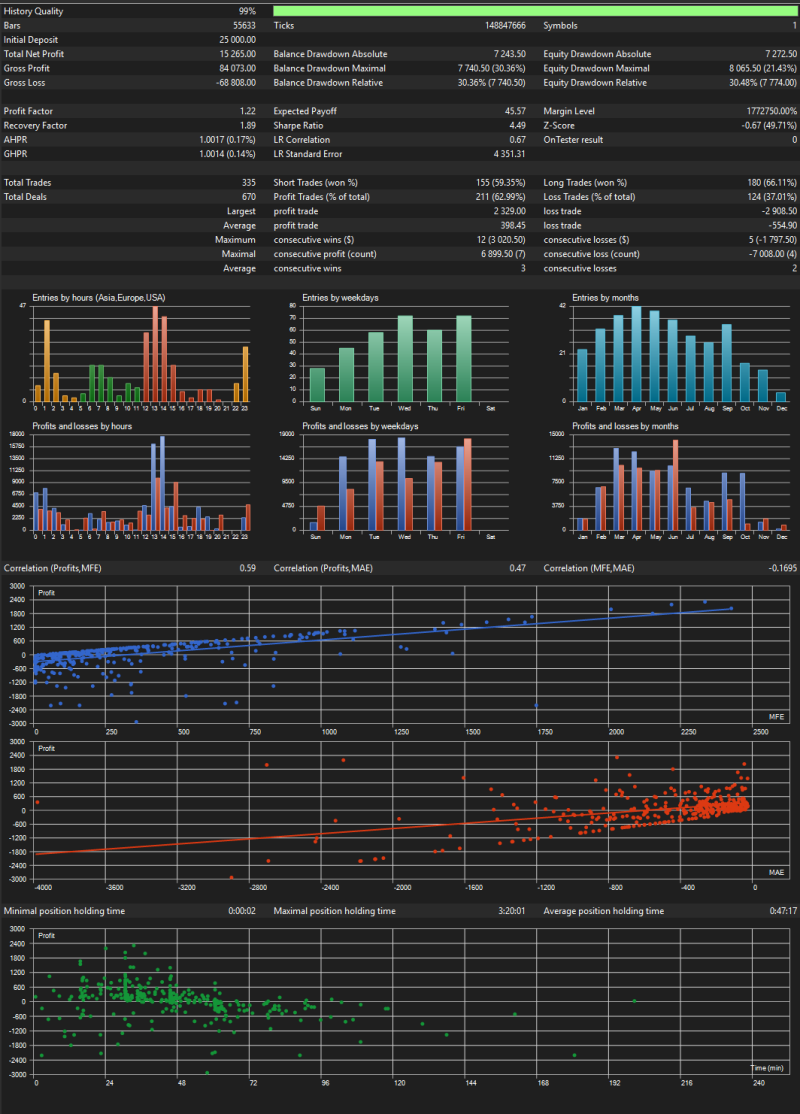Select the Profit Factor value 1.22
Screen dimensions: 800x1114
click(248, 111)
